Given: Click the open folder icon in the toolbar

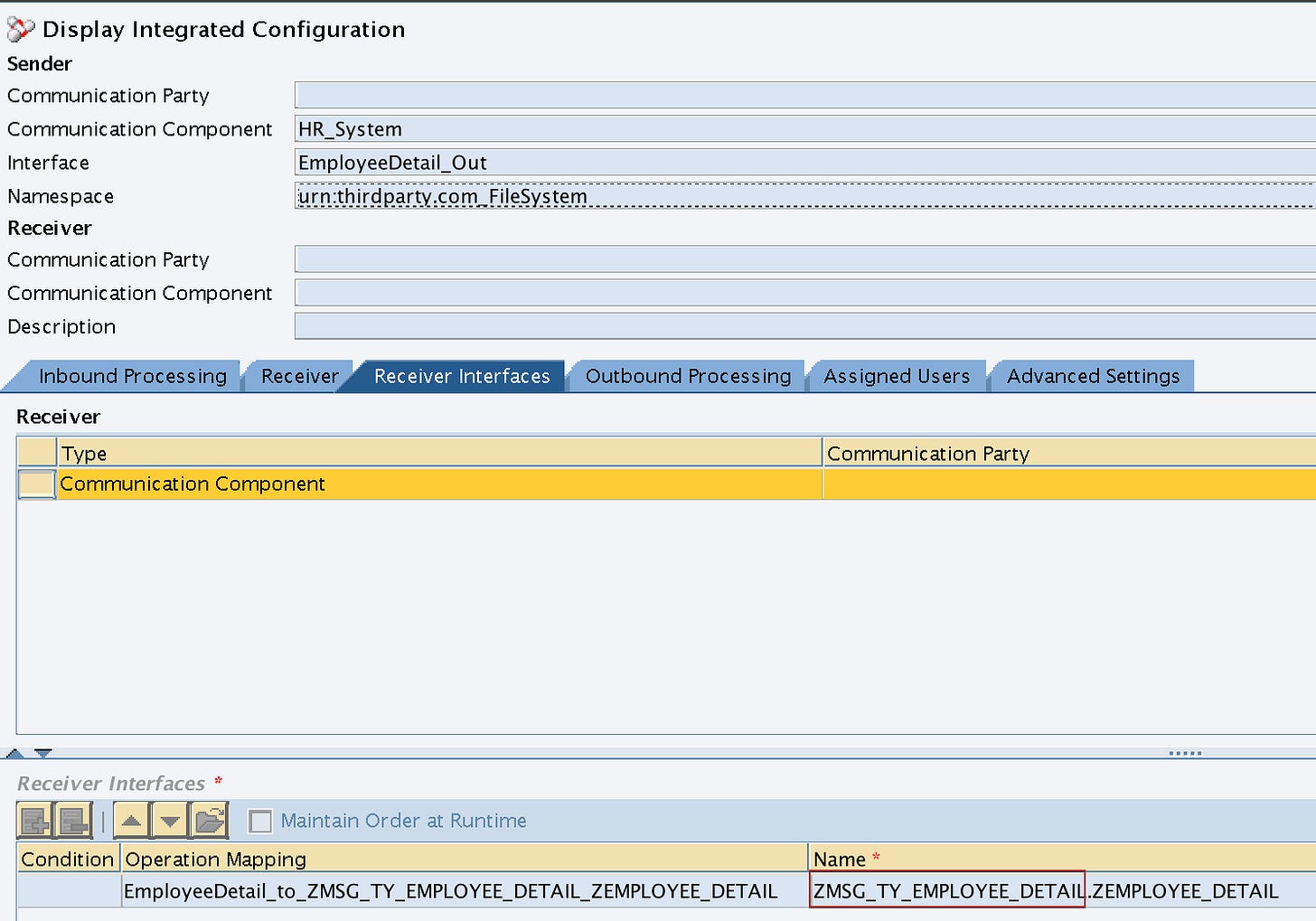Looking at the screenshot, I should pos(209,821).
